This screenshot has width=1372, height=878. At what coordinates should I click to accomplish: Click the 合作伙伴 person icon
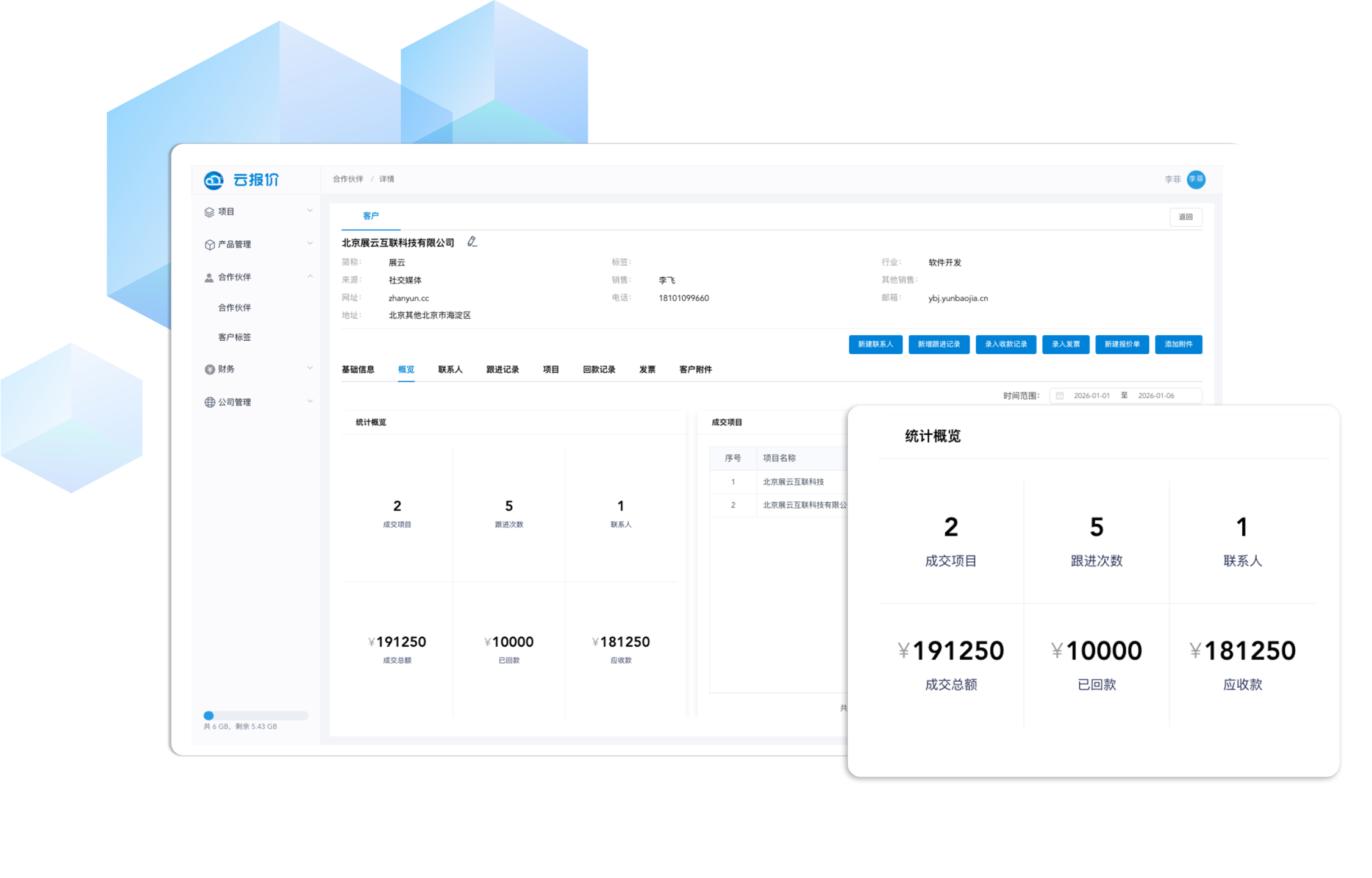coord(209,277)
